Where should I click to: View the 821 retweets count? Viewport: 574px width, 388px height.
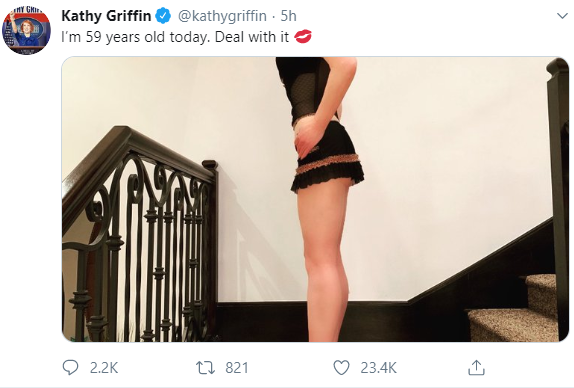pyautogui.click(x=237, y=368)
